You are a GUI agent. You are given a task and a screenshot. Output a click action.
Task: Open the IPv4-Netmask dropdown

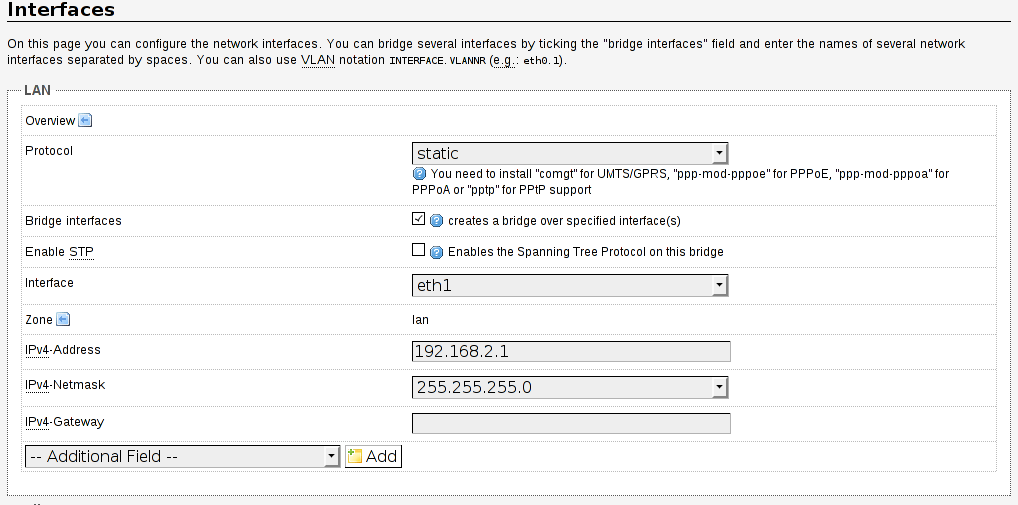(569, 387)
